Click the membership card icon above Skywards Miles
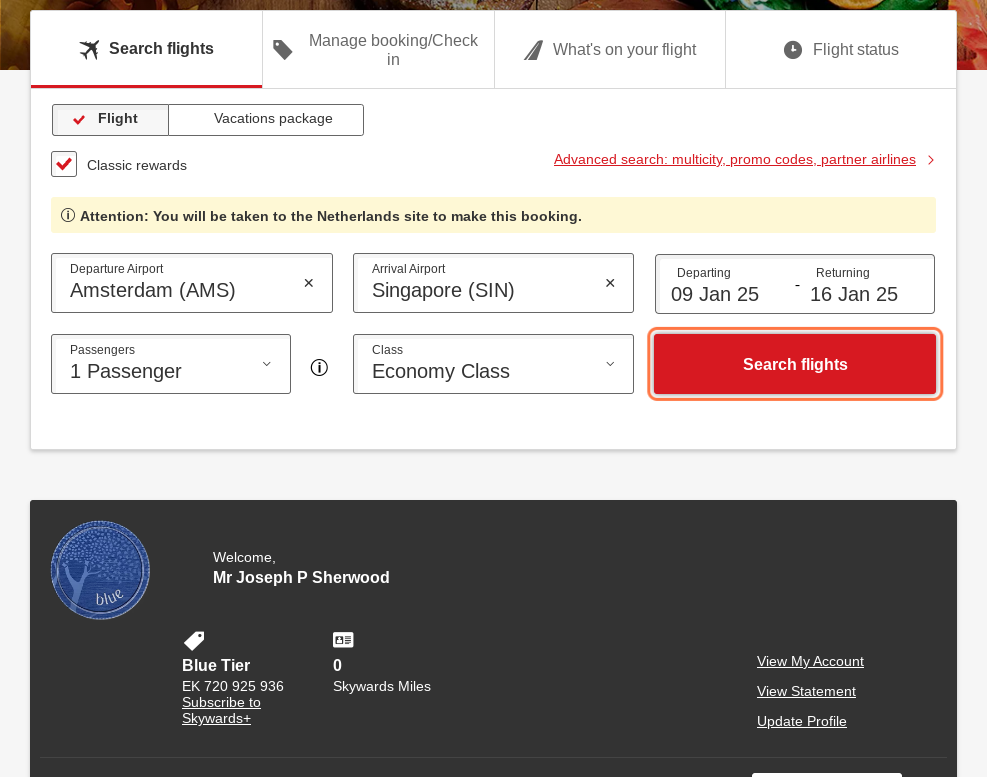The image size is (987, 777). 343,640
